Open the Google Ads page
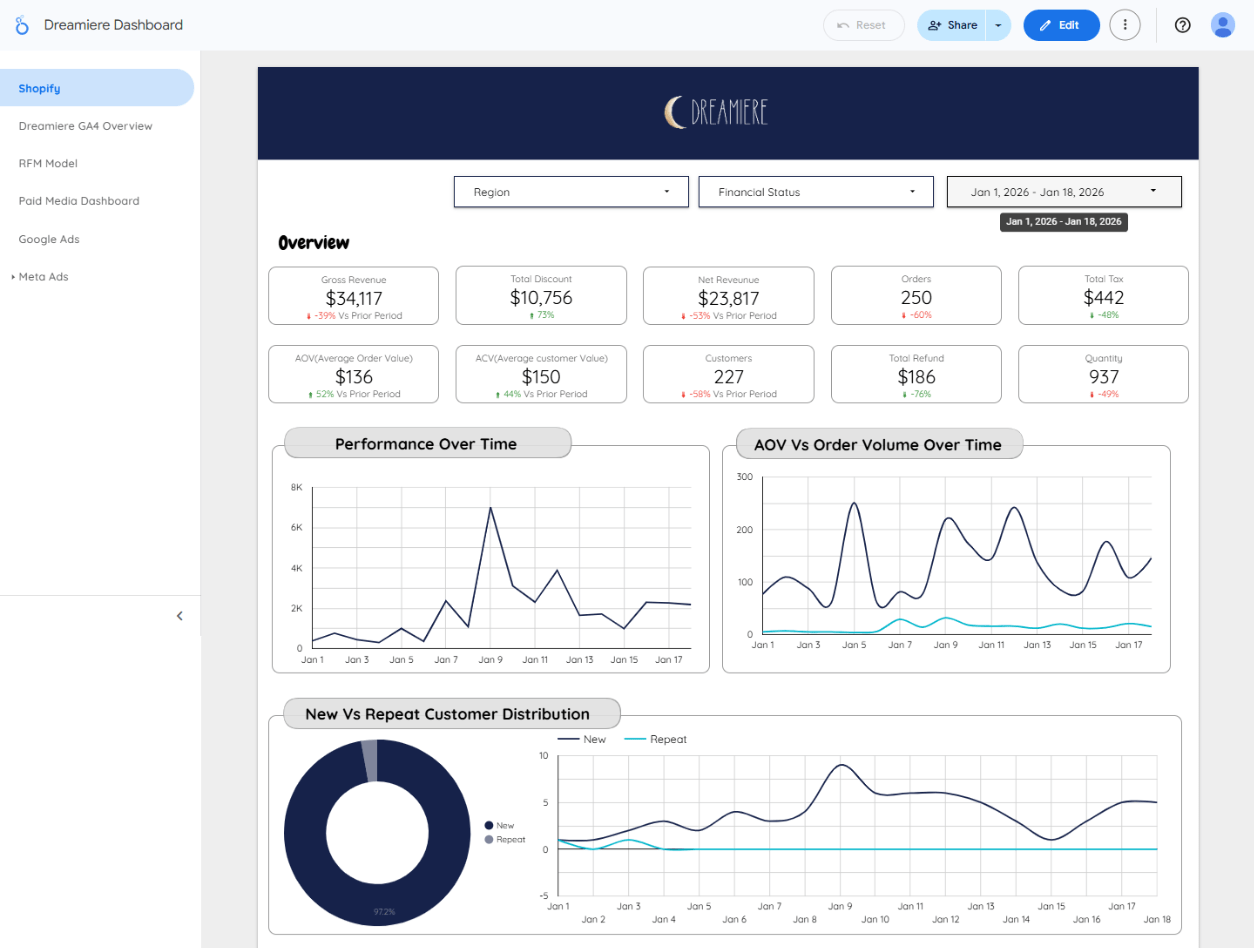This screenshot has height=948, width=1254. click(49, 239)
